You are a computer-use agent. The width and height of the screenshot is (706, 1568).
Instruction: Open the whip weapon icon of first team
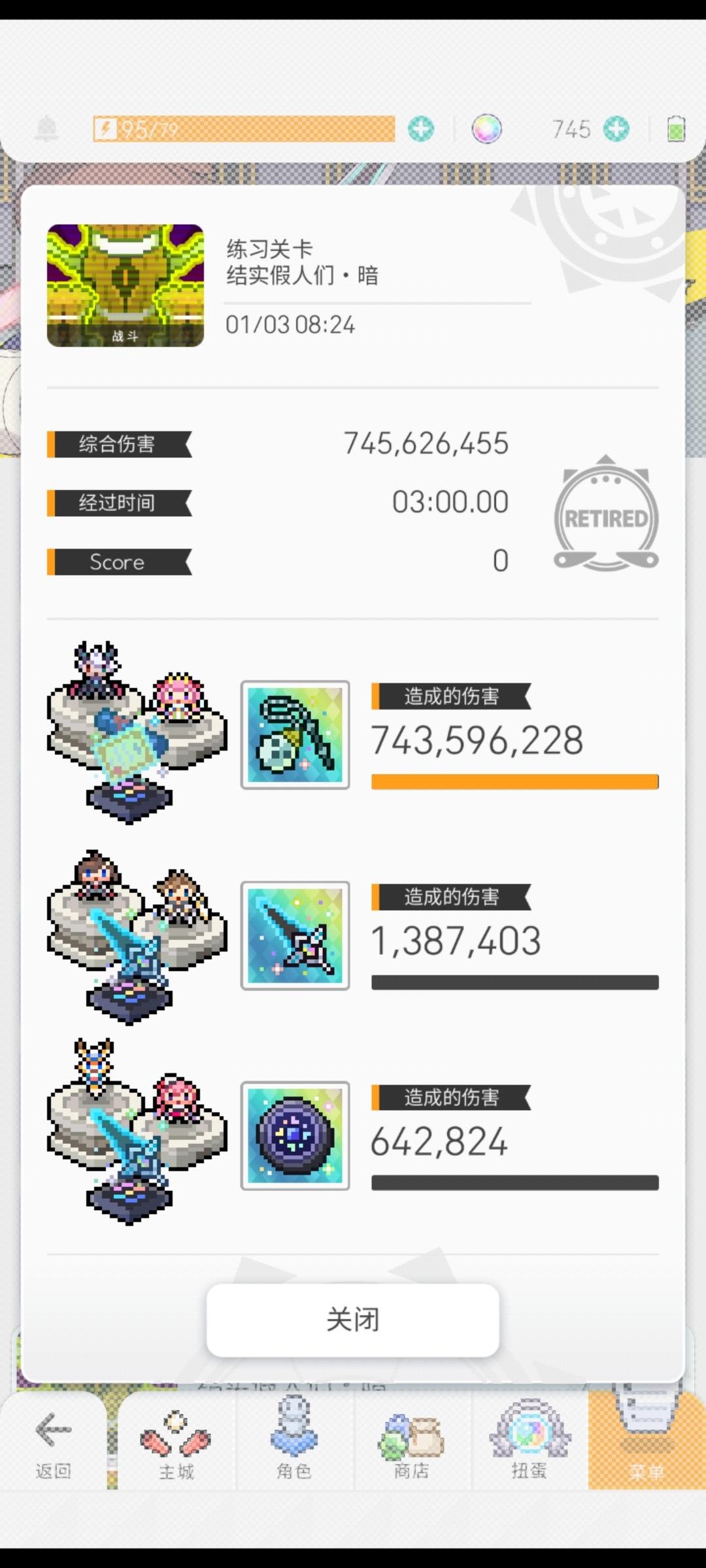tap(295, 735)
